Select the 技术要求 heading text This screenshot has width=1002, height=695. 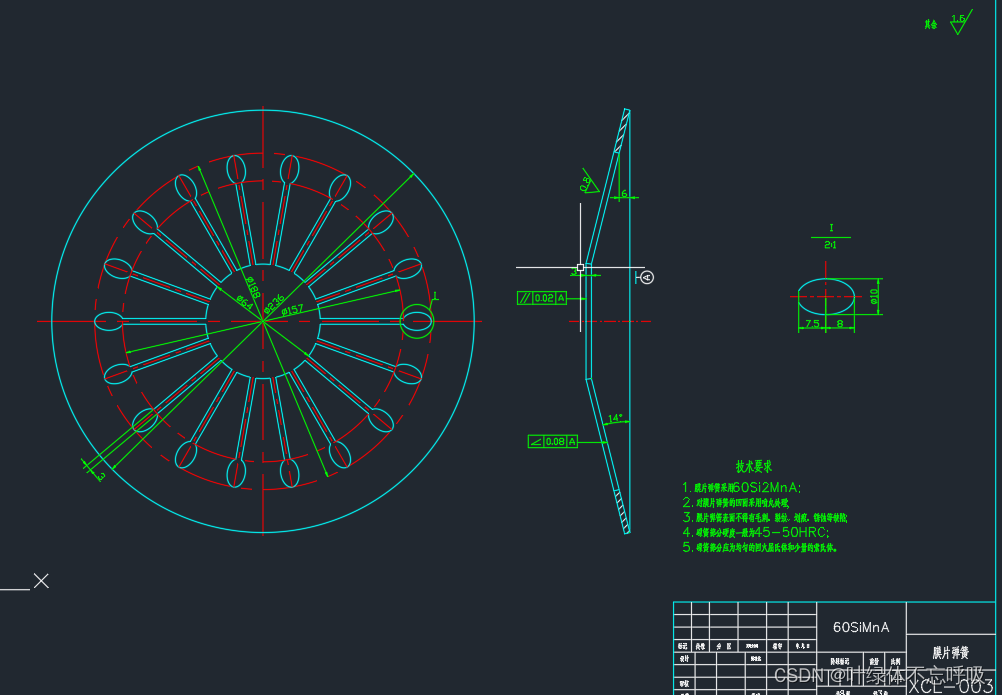[754, 467]
